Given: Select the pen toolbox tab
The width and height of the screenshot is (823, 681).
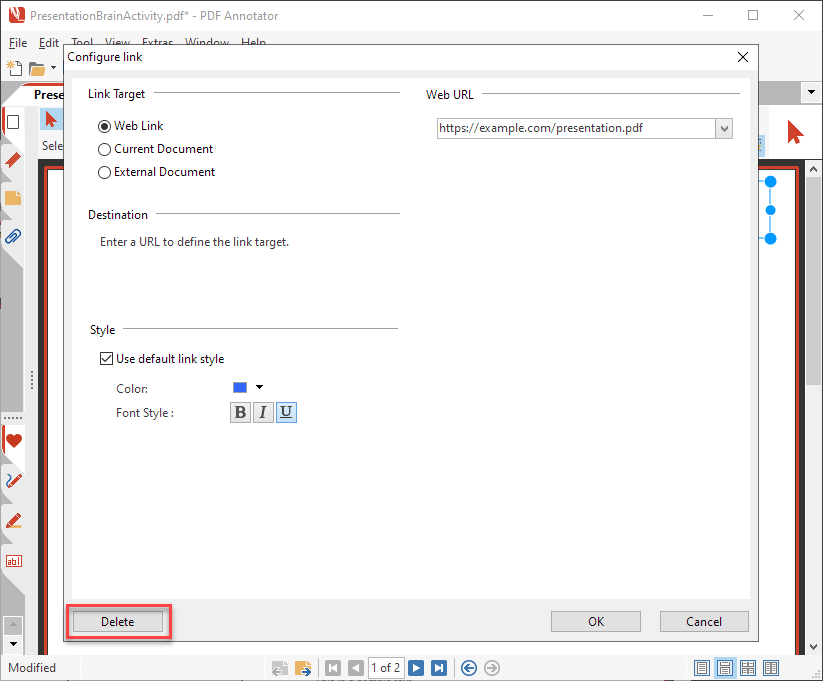Looking at the screenshot, I should pos(14,480).
